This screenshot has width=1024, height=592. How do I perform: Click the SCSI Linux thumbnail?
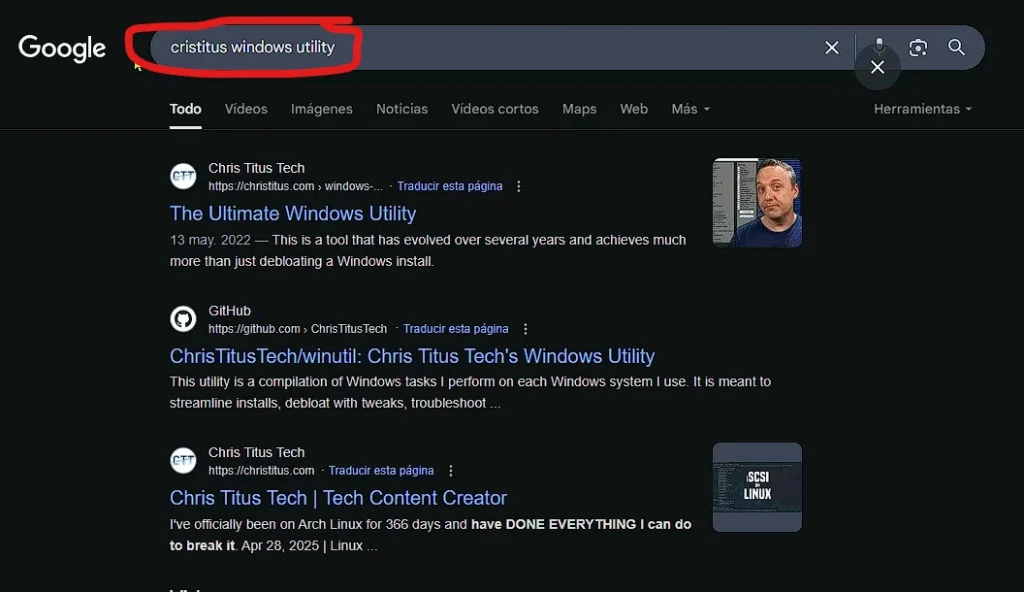(x=757, y=487)
